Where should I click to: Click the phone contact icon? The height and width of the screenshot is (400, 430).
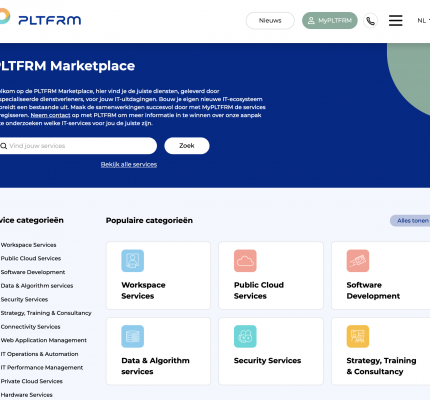[370, 21]
